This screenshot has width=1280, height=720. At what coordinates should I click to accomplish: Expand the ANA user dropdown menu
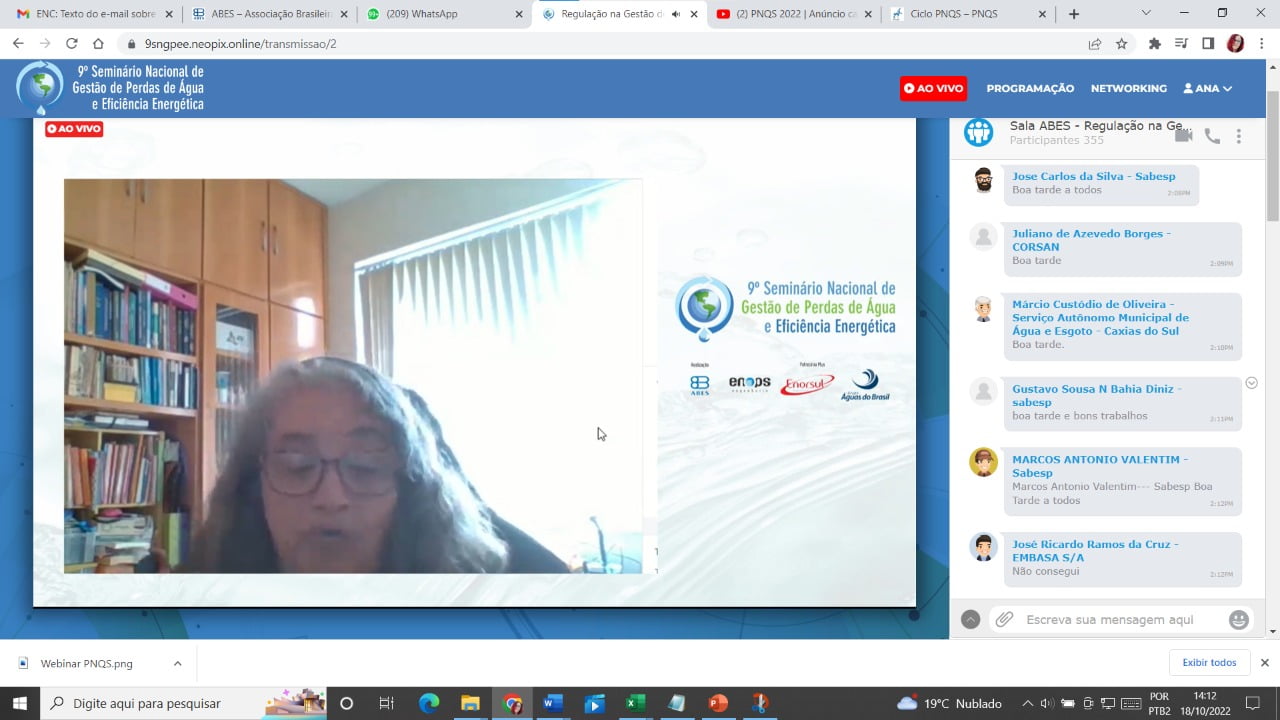pyautogui.click(x=1208, y=88)
